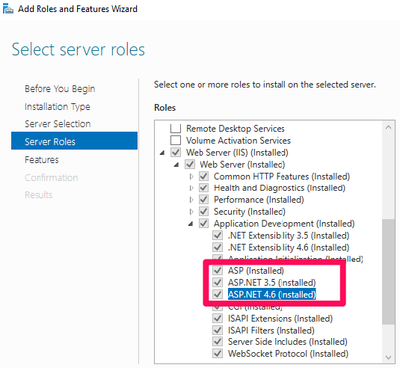Select ISAPI Extensions (Installed) label
Image resolution: width=400 pixels, height=368 pixels.
(280, 318)
